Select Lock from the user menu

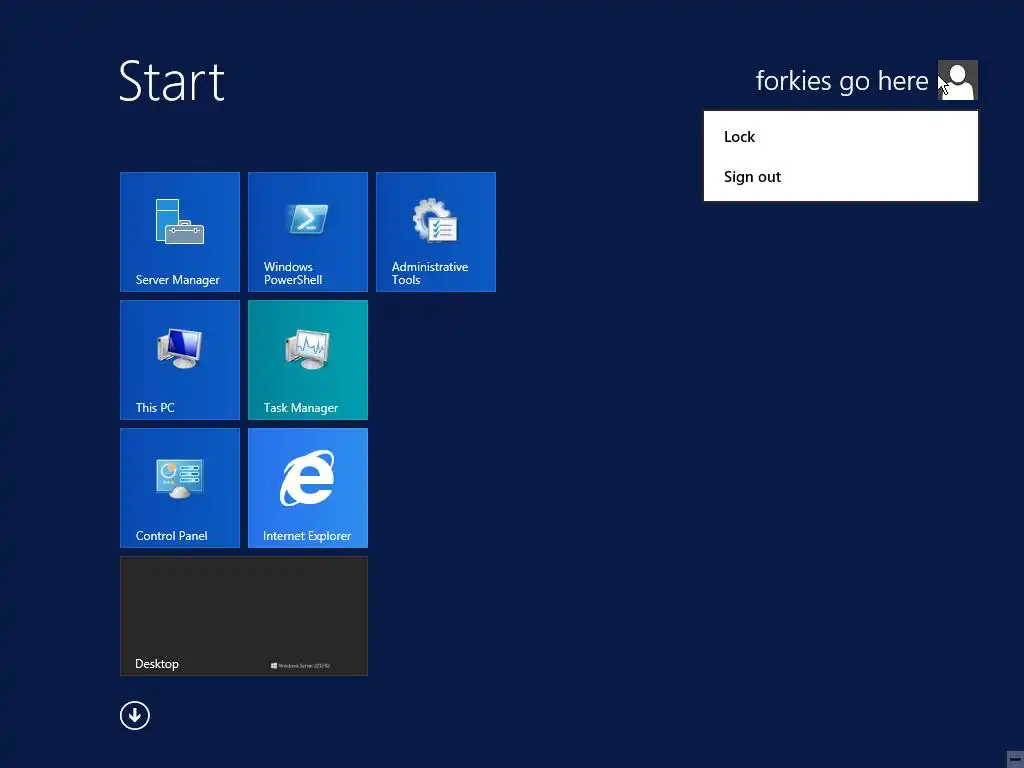840,136
